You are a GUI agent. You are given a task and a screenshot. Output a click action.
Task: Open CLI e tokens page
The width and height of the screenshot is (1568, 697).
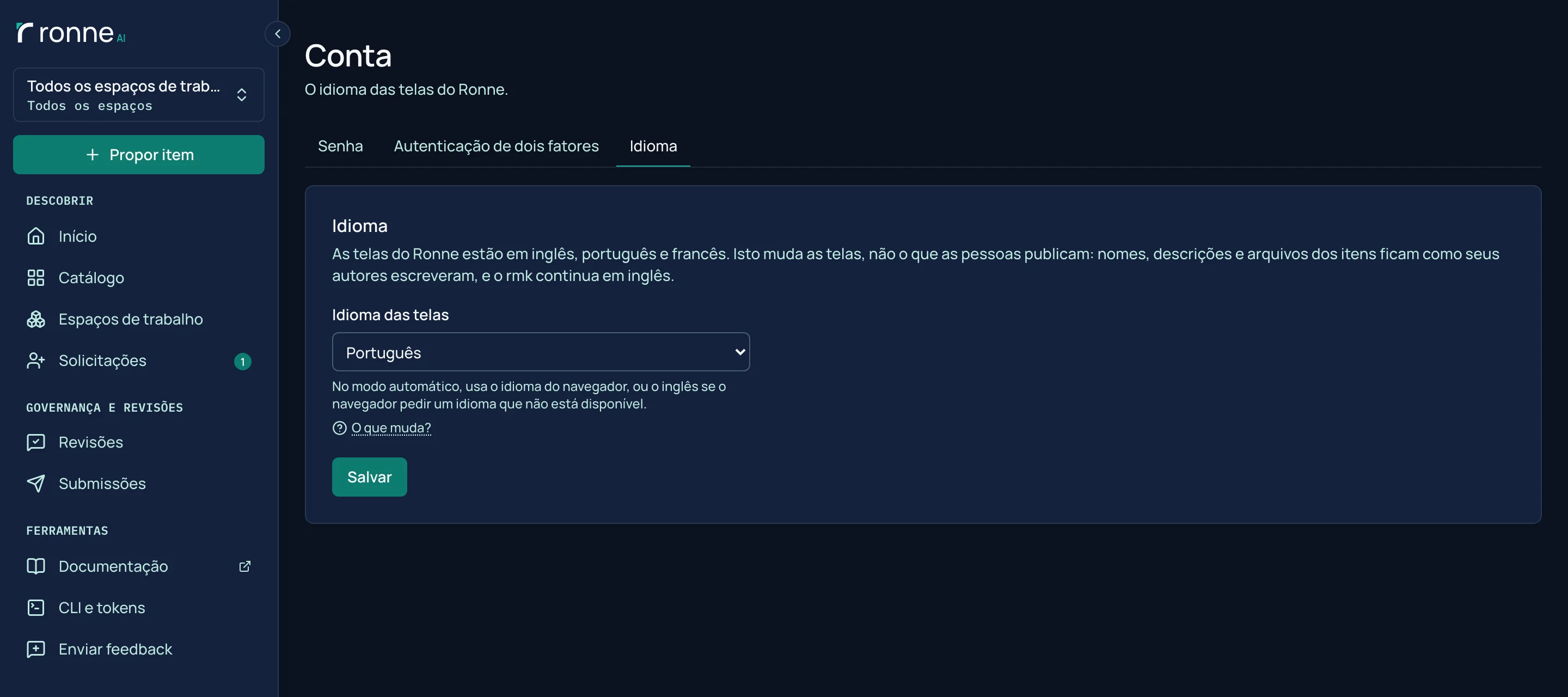(x=139, y=608)
